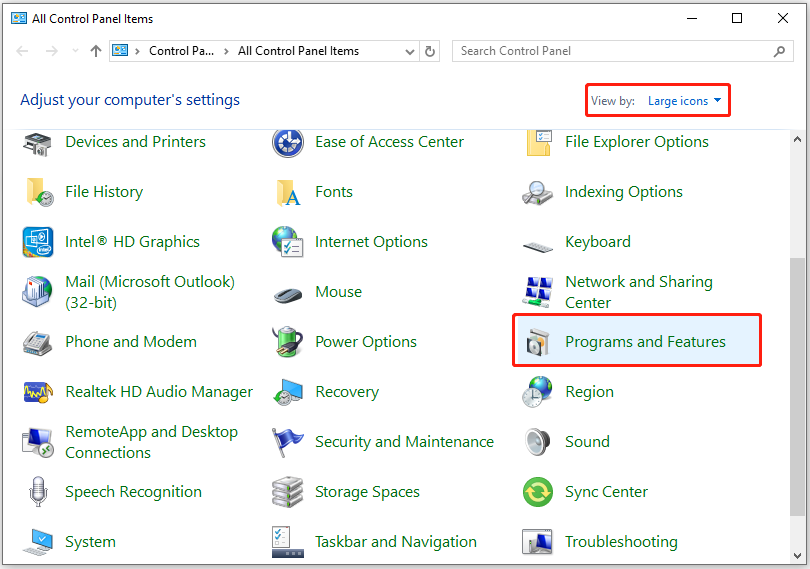This screenshot has height=569, width=810.
Task: Click the All Control Panel Items breadcrumb
Action: (x=298, y=51)
